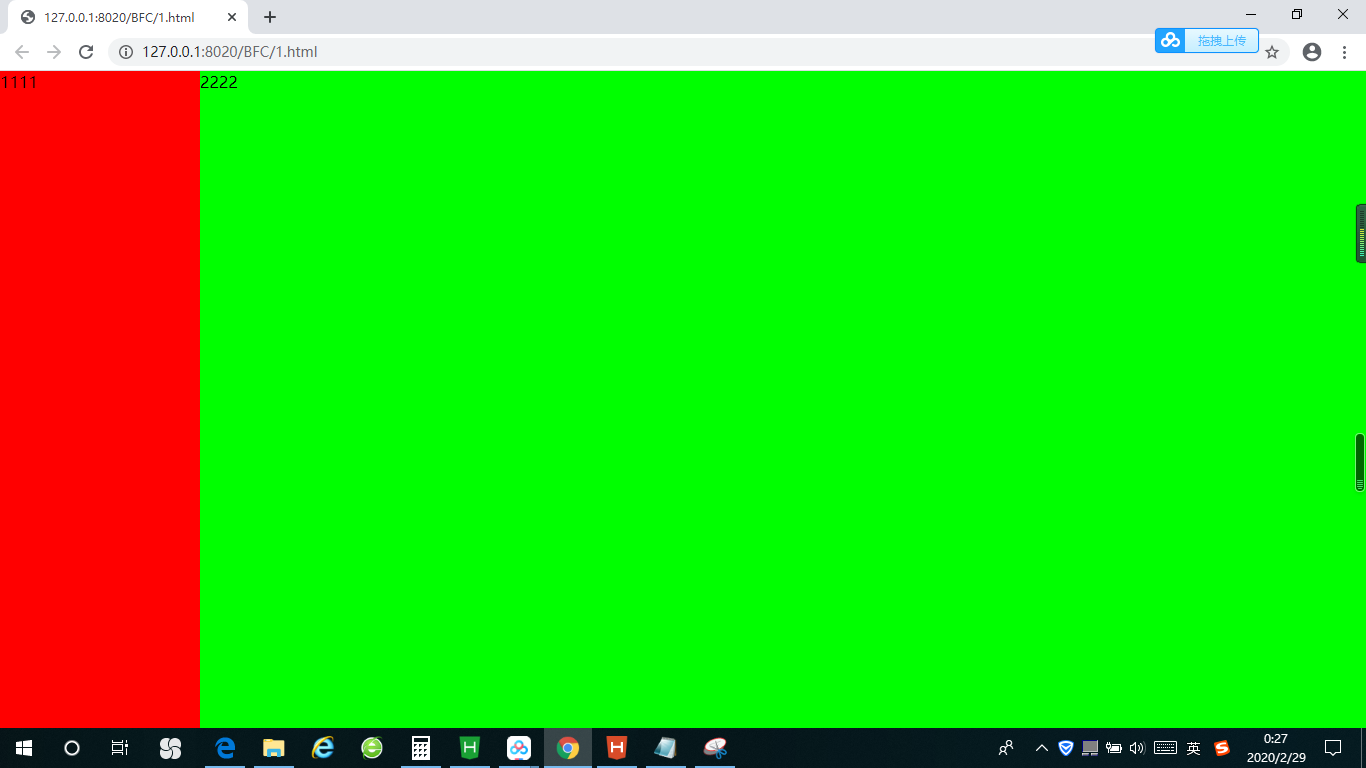Open the Chrome profile avatar menu
Screen dimensions: 1366x768
pos(1312,52)
